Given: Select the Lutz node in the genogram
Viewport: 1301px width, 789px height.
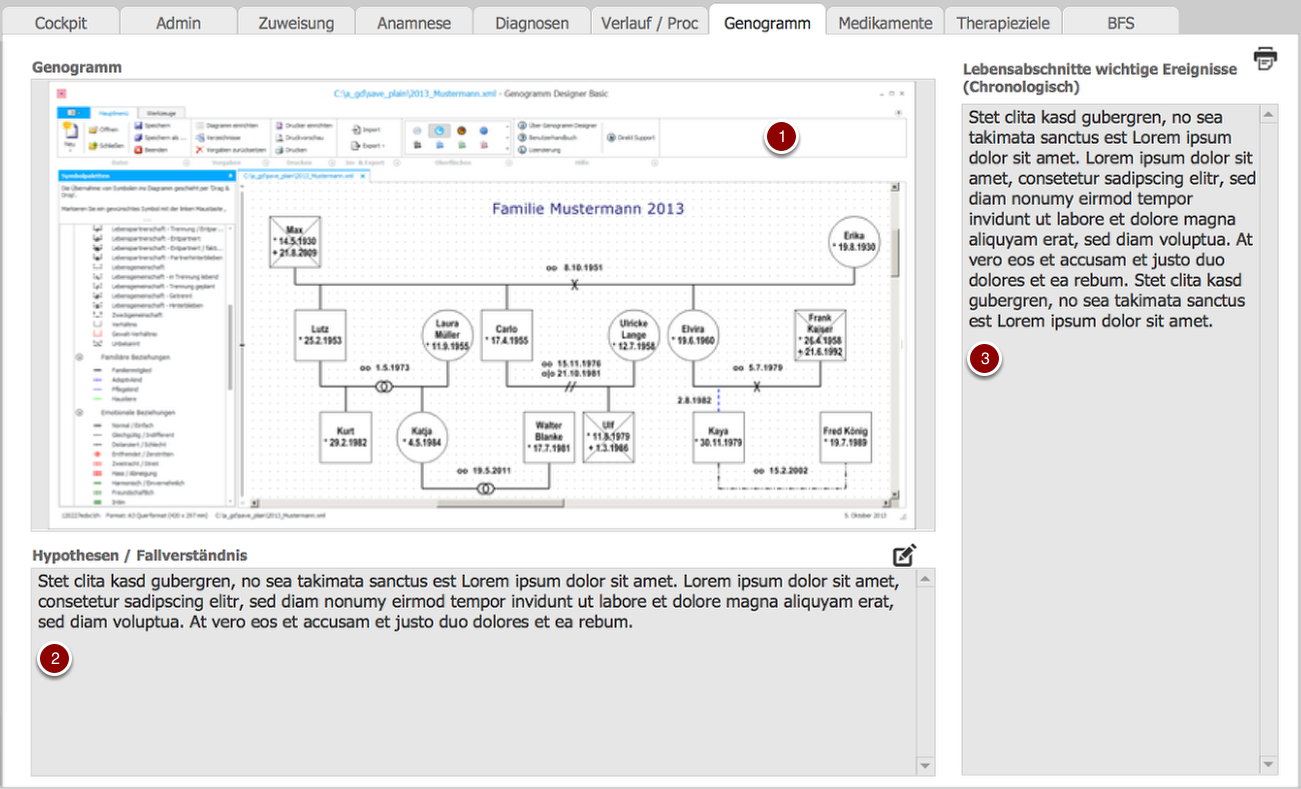Looking at the screenshot, I should (319, 335).
